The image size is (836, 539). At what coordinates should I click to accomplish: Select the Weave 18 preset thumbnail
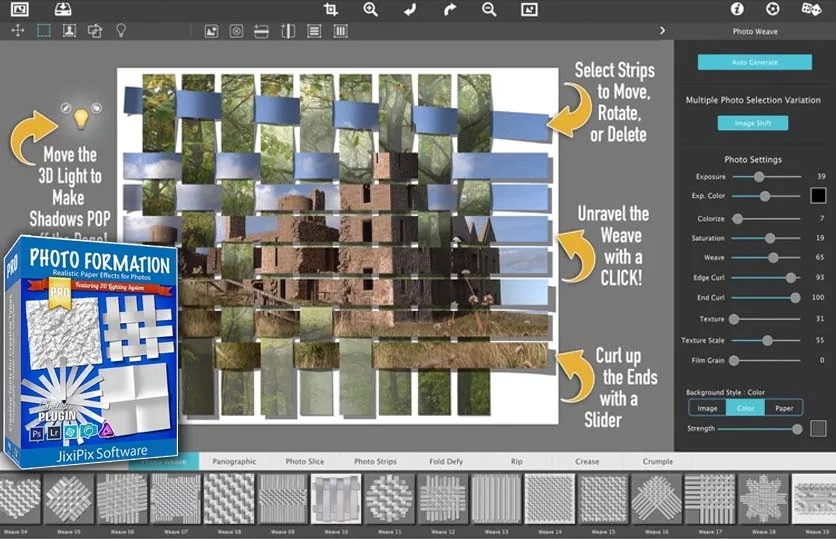pyautogui.click(x=763, y=499)
